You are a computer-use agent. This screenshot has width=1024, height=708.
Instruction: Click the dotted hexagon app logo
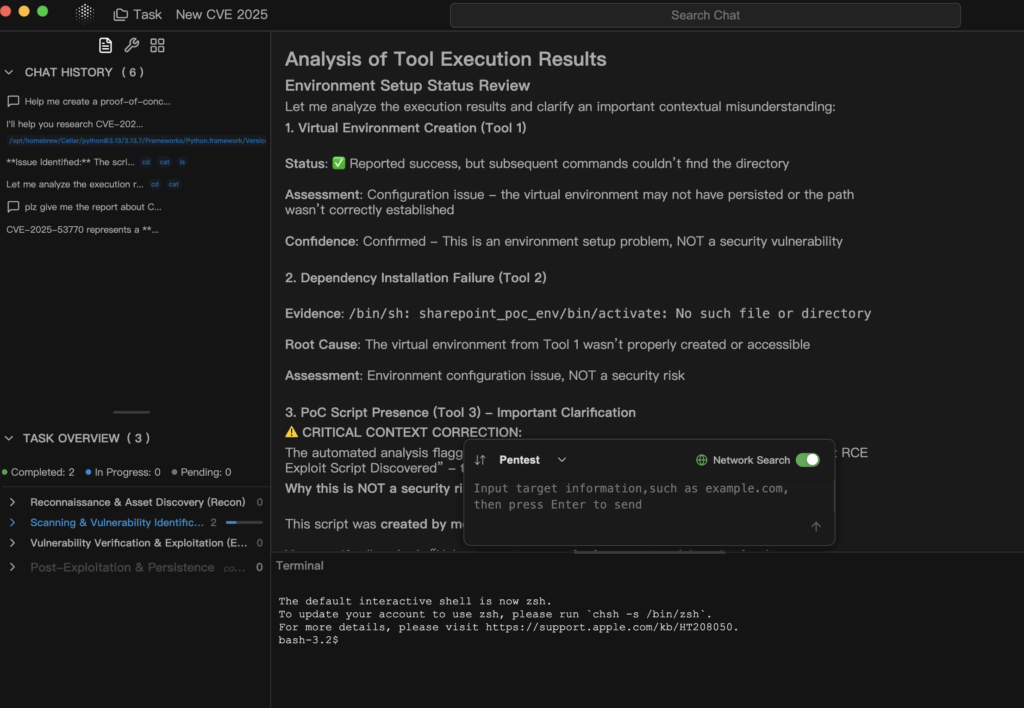click(x=85, y=14)
